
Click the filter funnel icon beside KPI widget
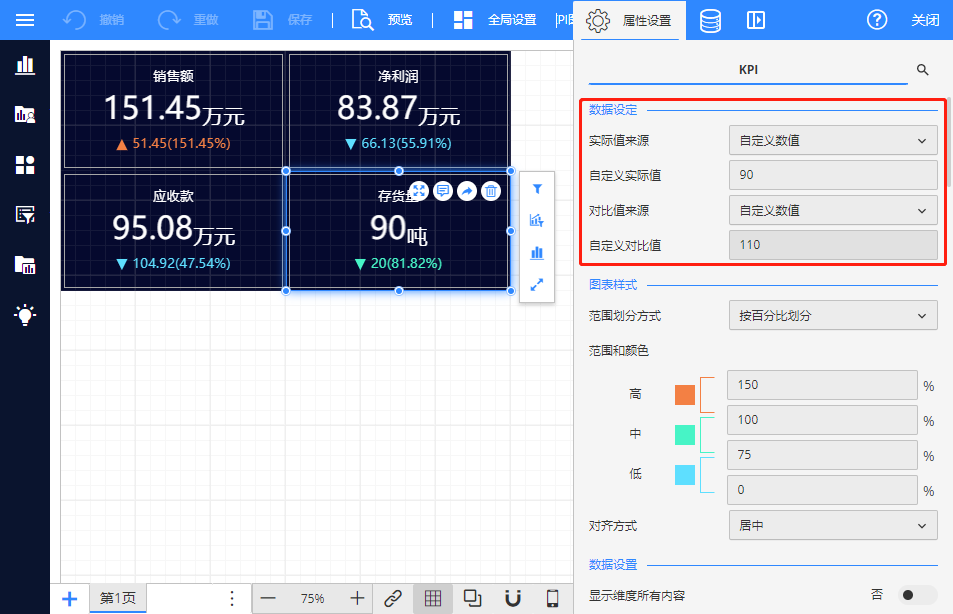point(537,188)
